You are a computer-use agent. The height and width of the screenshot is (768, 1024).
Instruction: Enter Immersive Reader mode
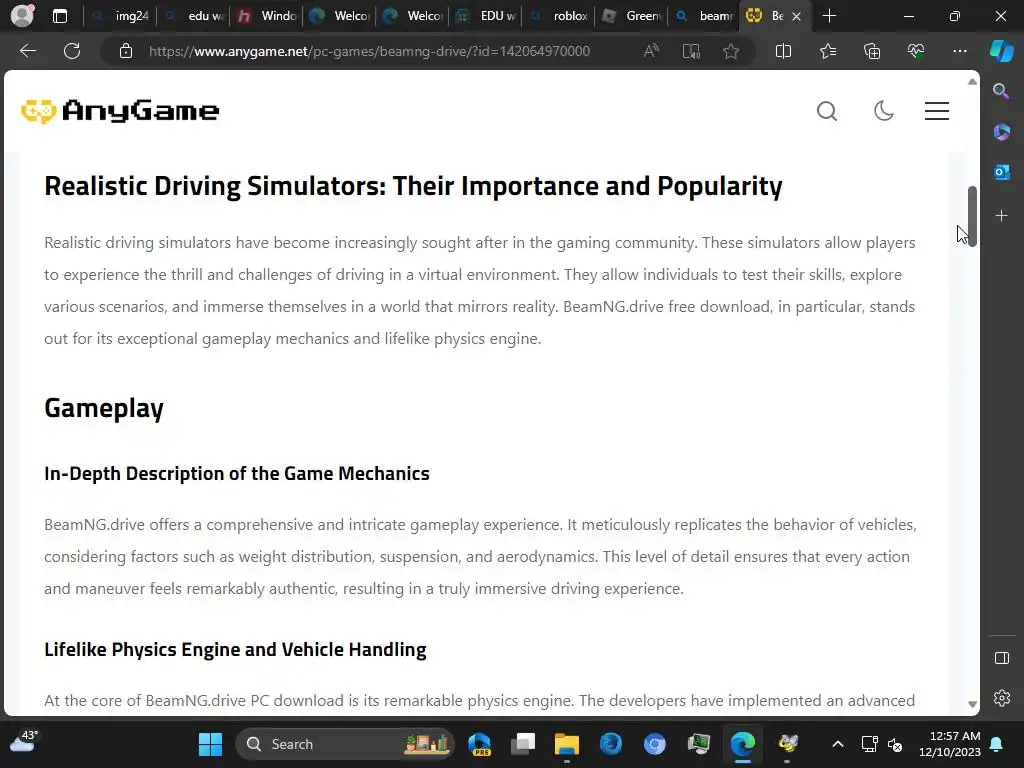point(691,51)
